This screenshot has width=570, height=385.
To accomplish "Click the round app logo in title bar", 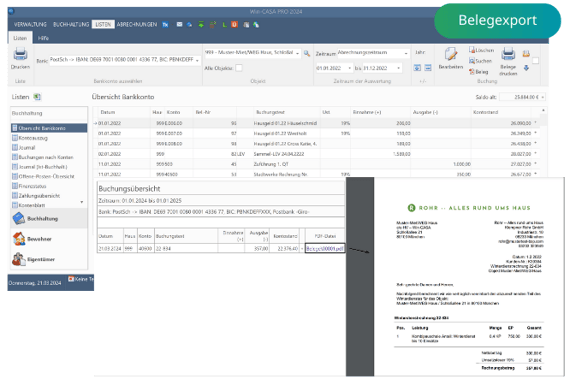I will (x=11, y=11).
